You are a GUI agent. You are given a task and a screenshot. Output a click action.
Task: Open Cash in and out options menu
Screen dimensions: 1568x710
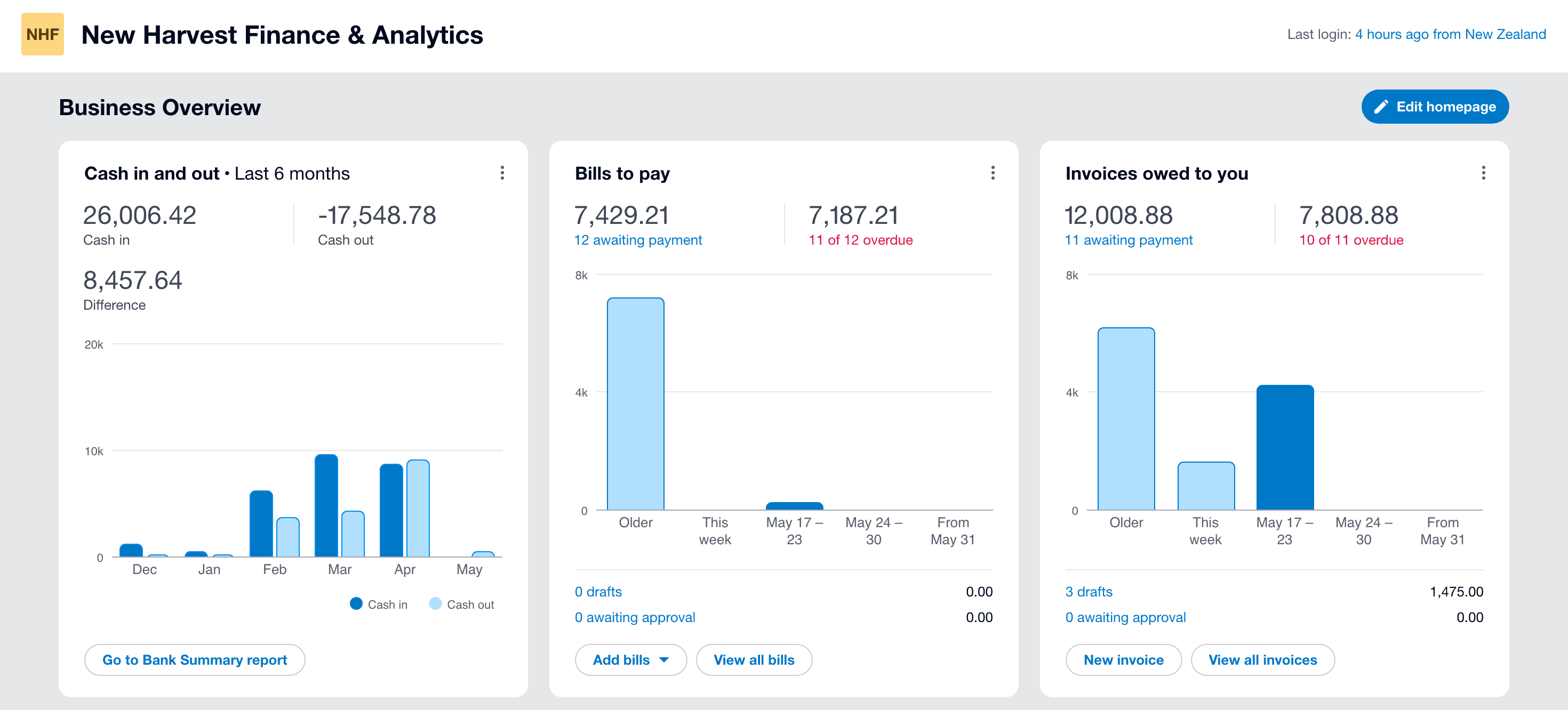click(502, 173)
